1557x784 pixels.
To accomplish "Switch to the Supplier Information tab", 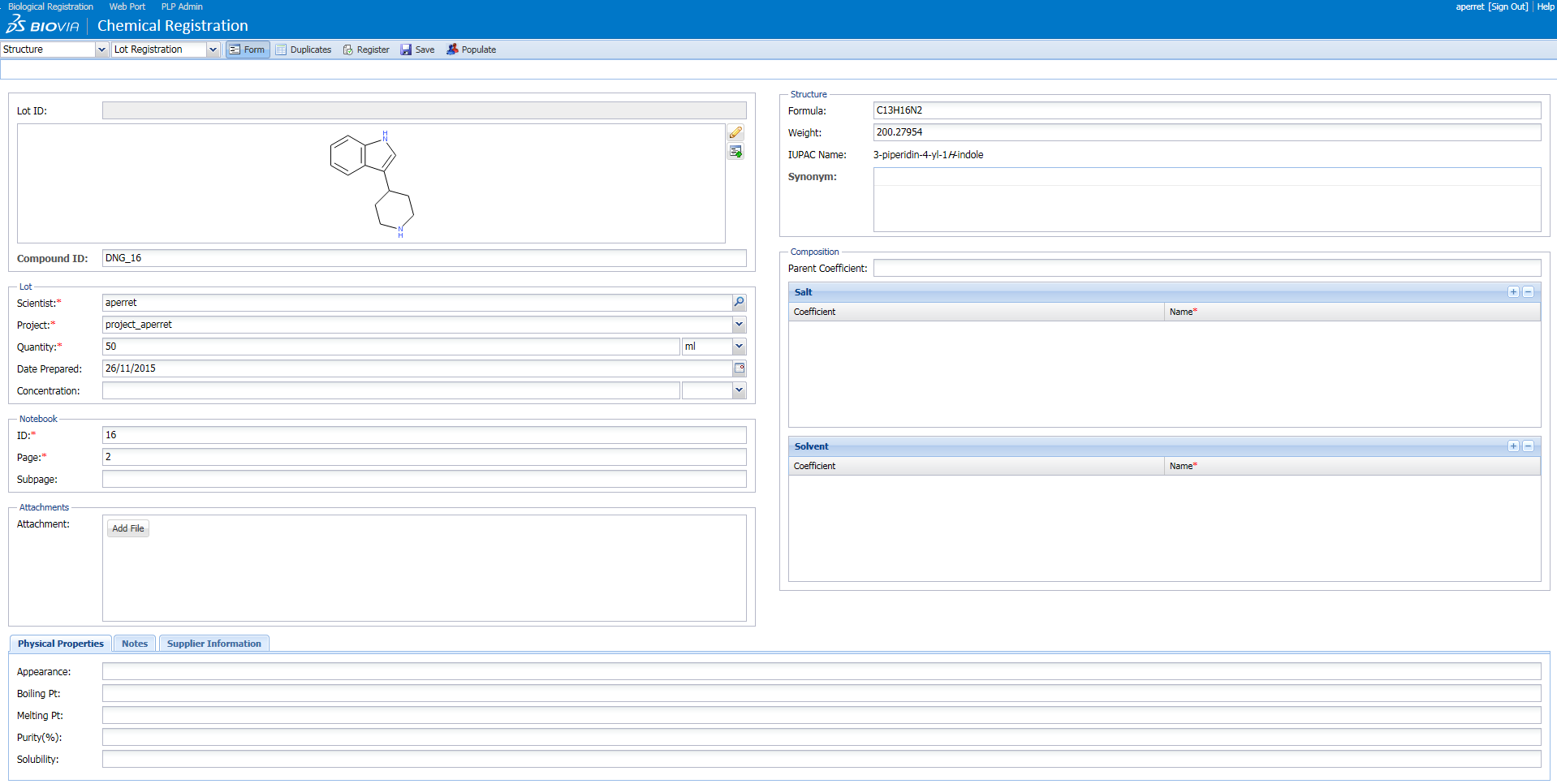I will [214, 644].
